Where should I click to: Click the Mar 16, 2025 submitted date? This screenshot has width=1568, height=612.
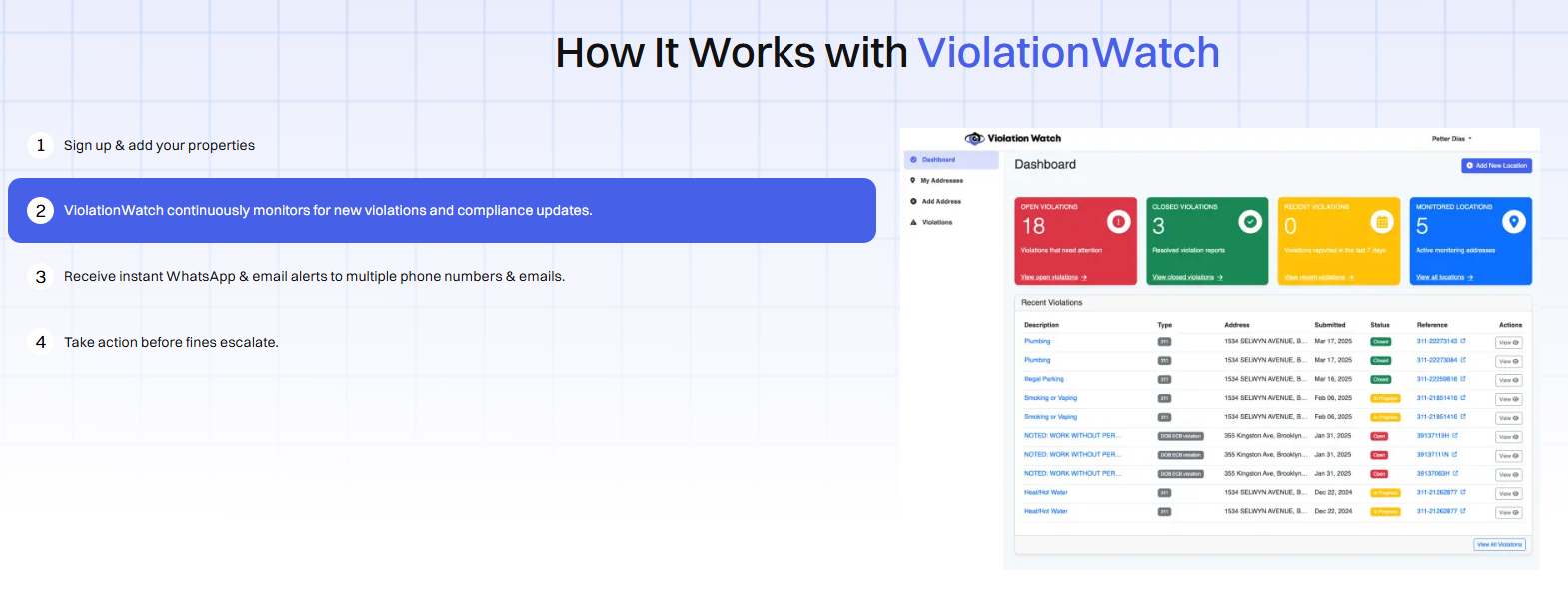[1333, 379]
